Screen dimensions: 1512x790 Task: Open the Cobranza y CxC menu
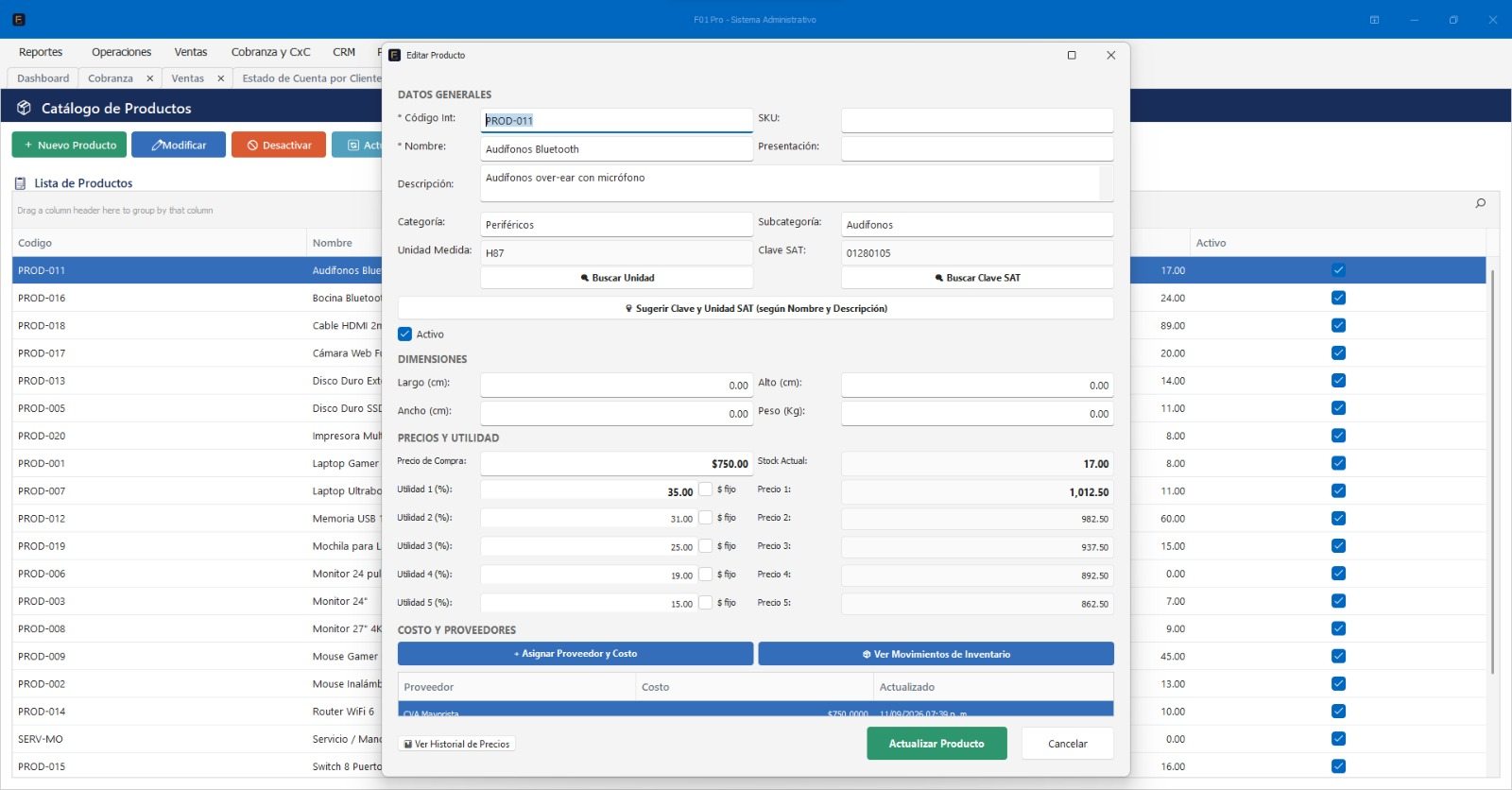(x=270, y=52)
